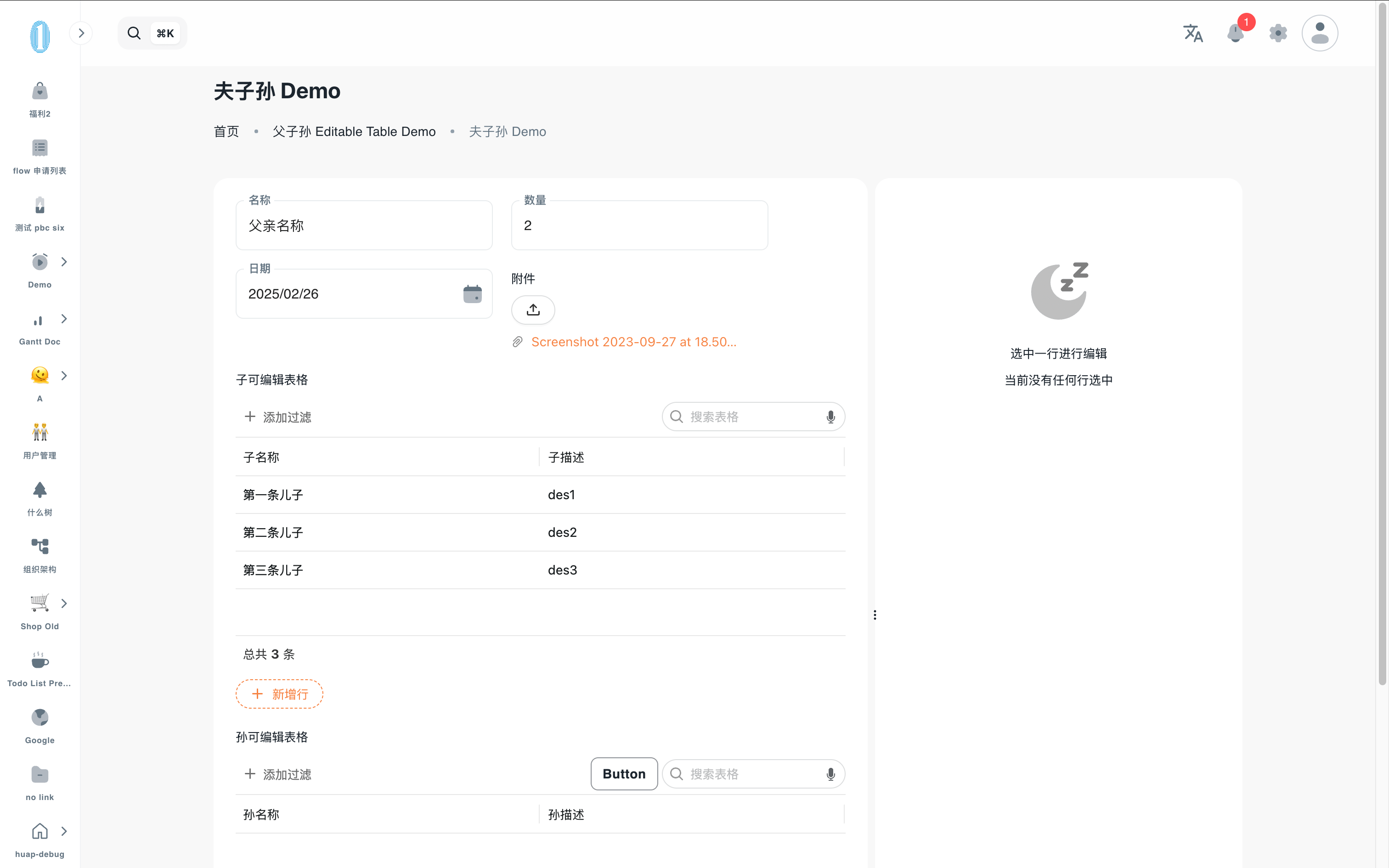Select row 第三条儿子
Screen dimensions: 1389x868
point(540,570)
